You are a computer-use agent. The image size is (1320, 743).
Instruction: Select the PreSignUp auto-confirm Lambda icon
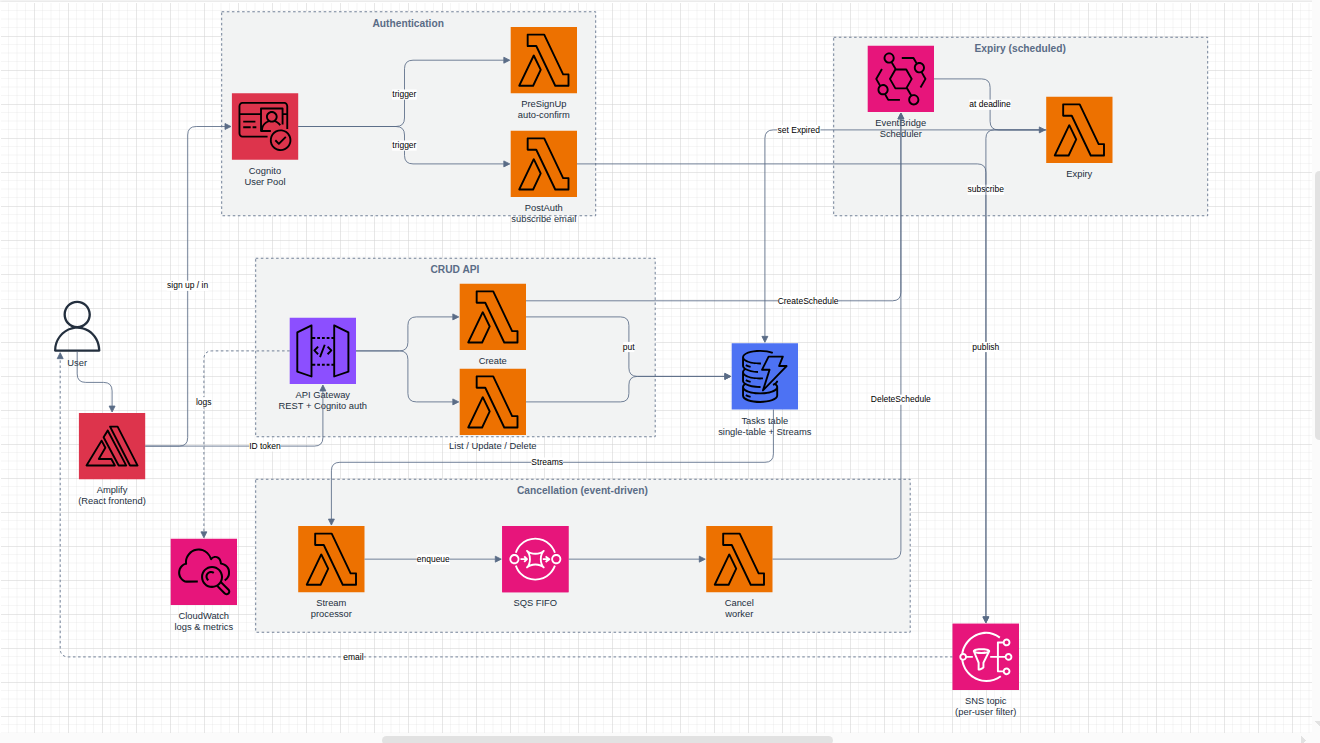[x=544, y=60]
